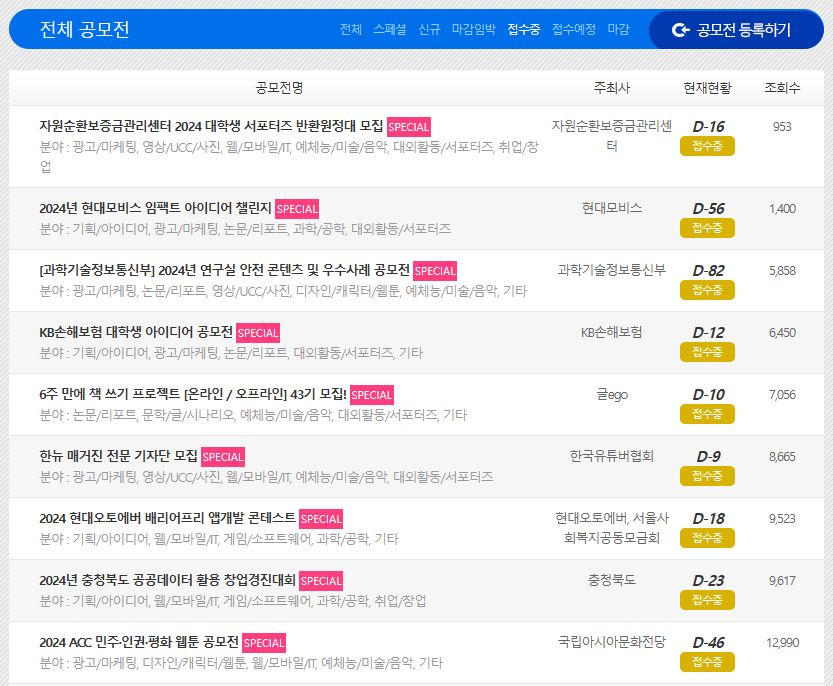Select the 신규 filter tab
The height and width of the screenshot is (686, 833).
(x=429, y=29)
